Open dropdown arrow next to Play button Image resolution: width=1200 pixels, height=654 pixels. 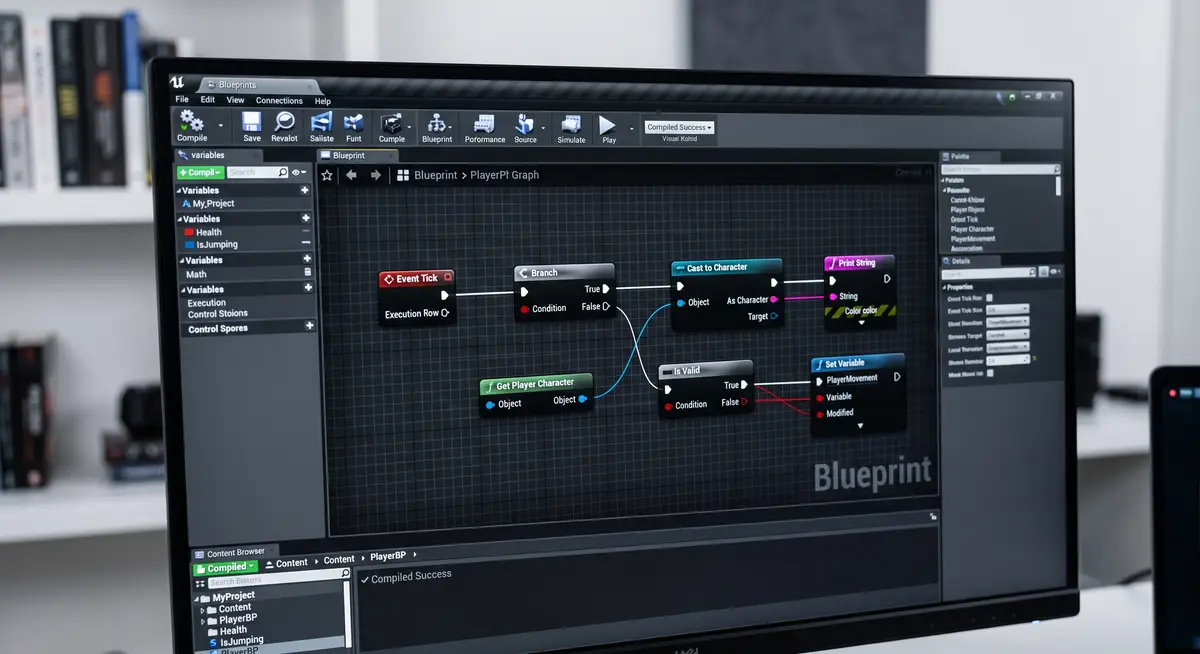pyautogui.click(x=631, y=128)
